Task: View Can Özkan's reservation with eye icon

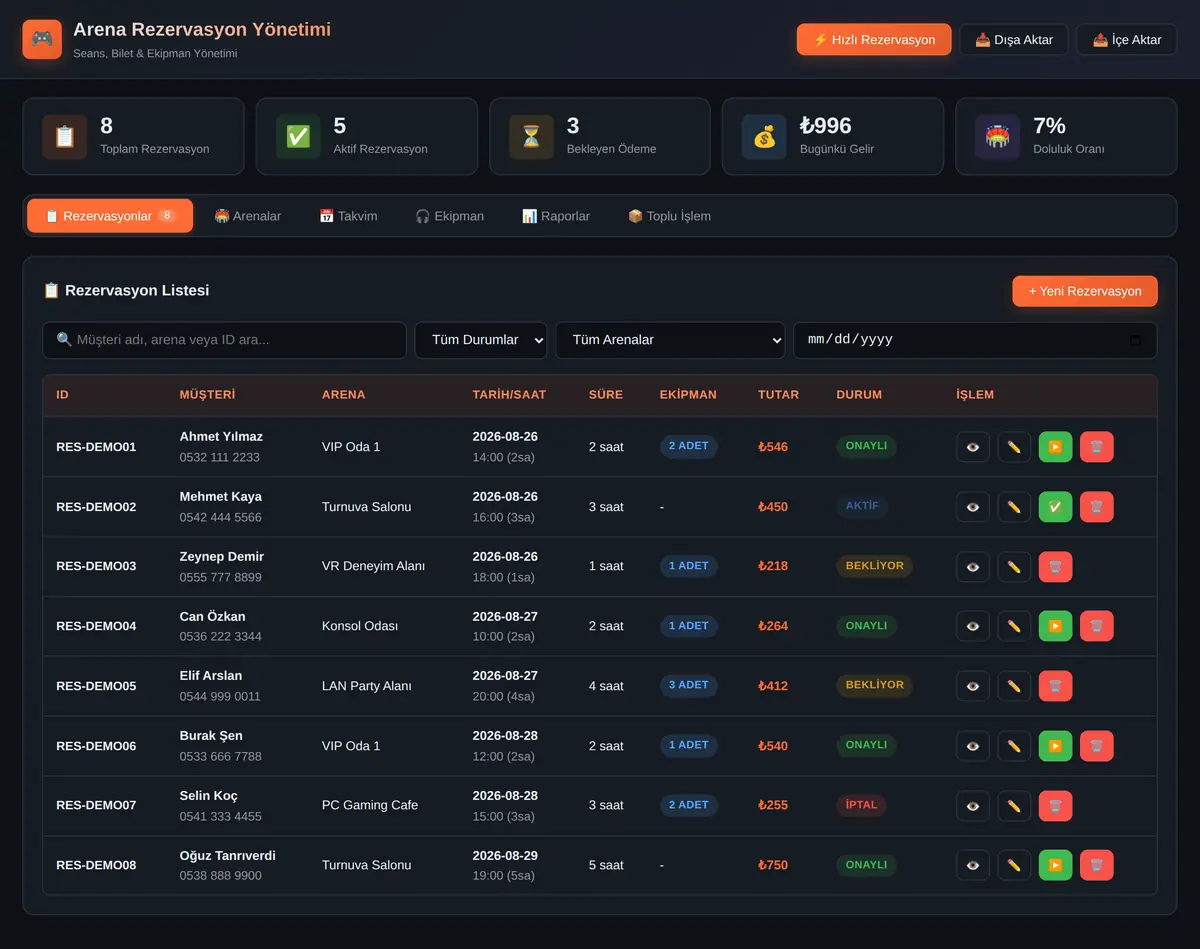Action: point(973,626)
